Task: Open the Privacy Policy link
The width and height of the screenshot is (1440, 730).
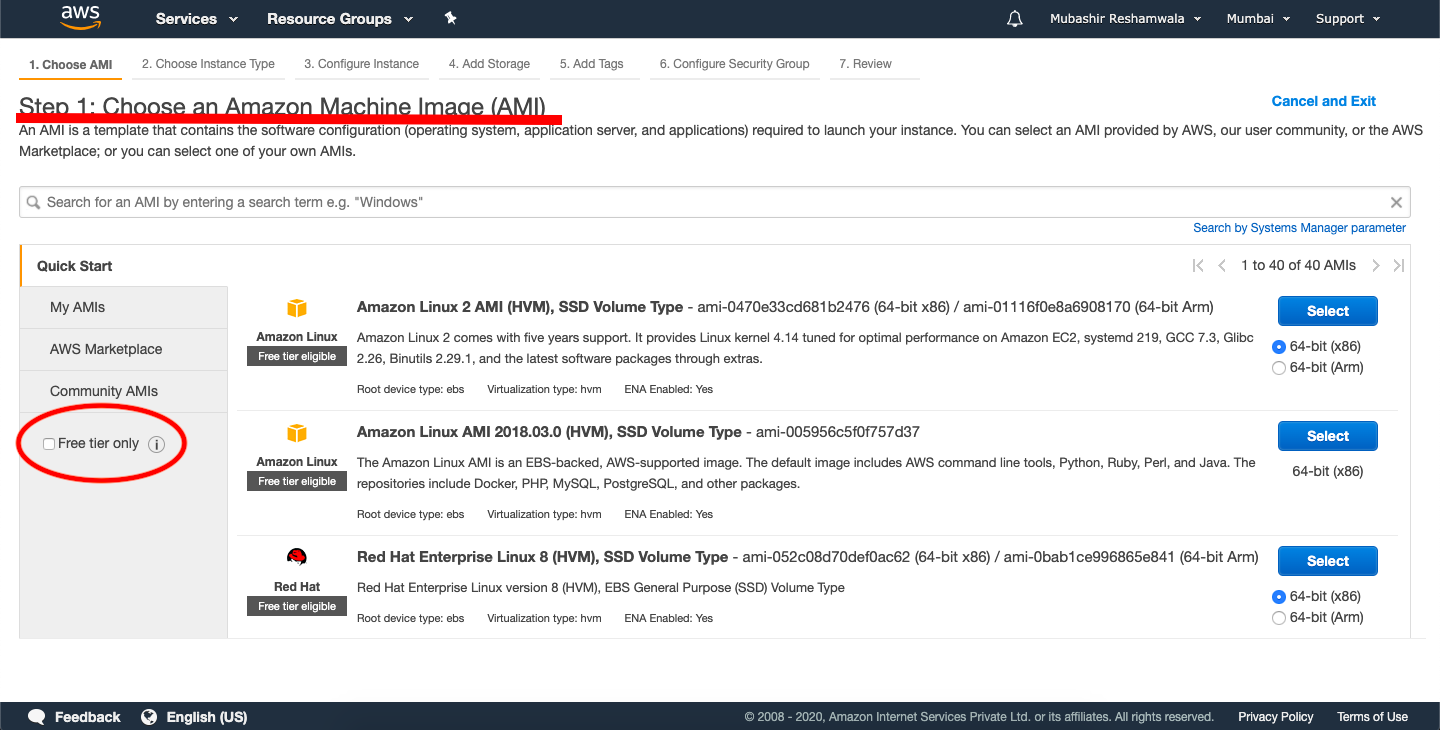Action: [1275, 717]
